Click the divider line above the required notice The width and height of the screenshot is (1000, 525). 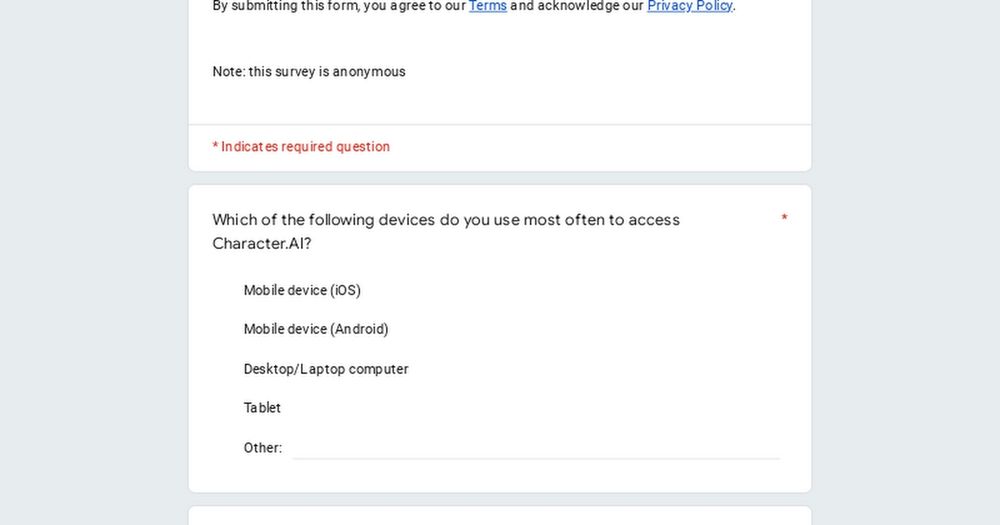500,124
